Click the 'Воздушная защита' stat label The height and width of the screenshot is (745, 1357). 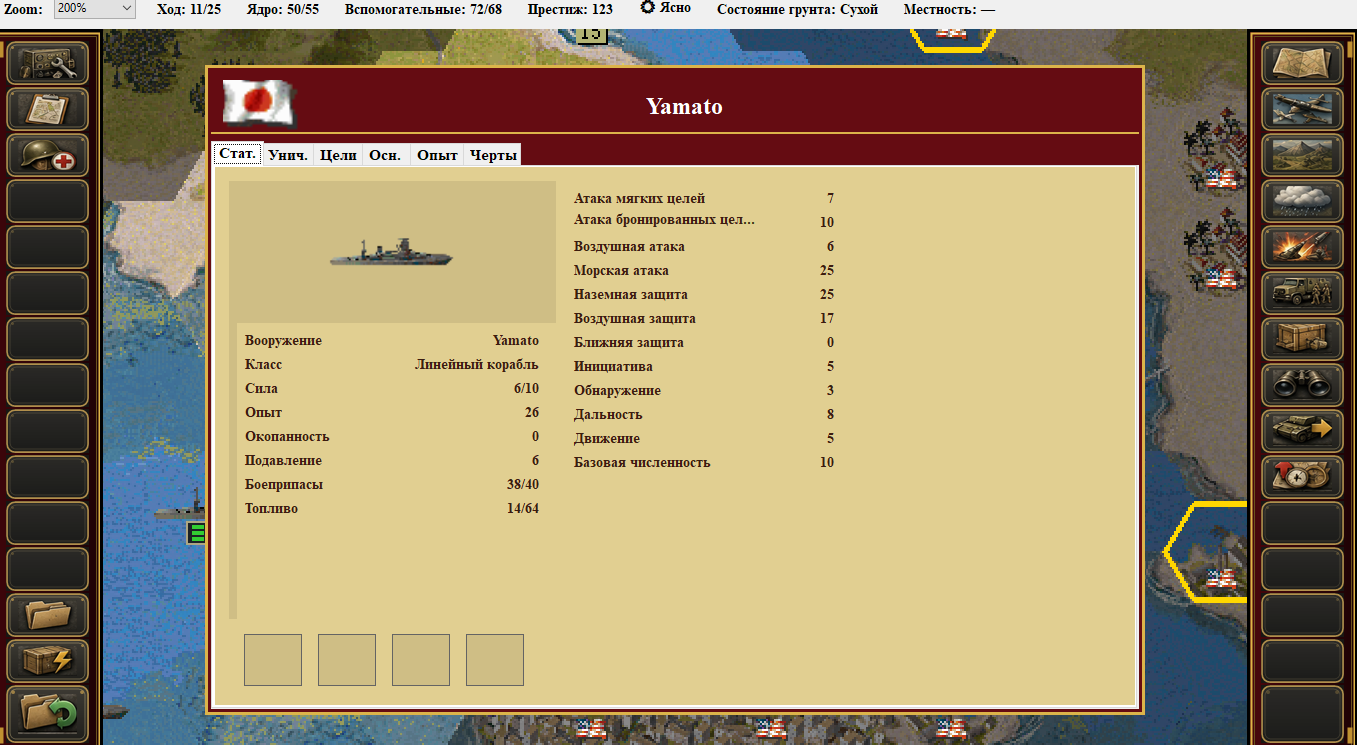pyautogui.click(x=635, y=319)
